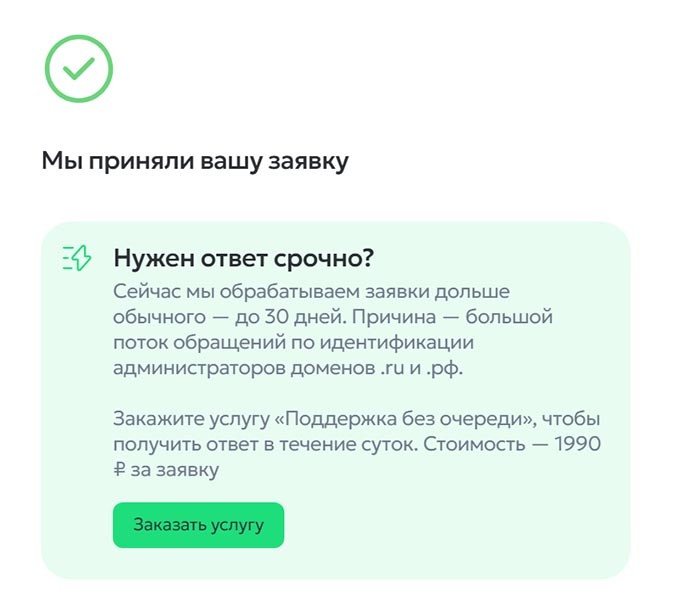685x589 pixels.
Task: Click the word обычного in the notice
Action: click(159, 317)
